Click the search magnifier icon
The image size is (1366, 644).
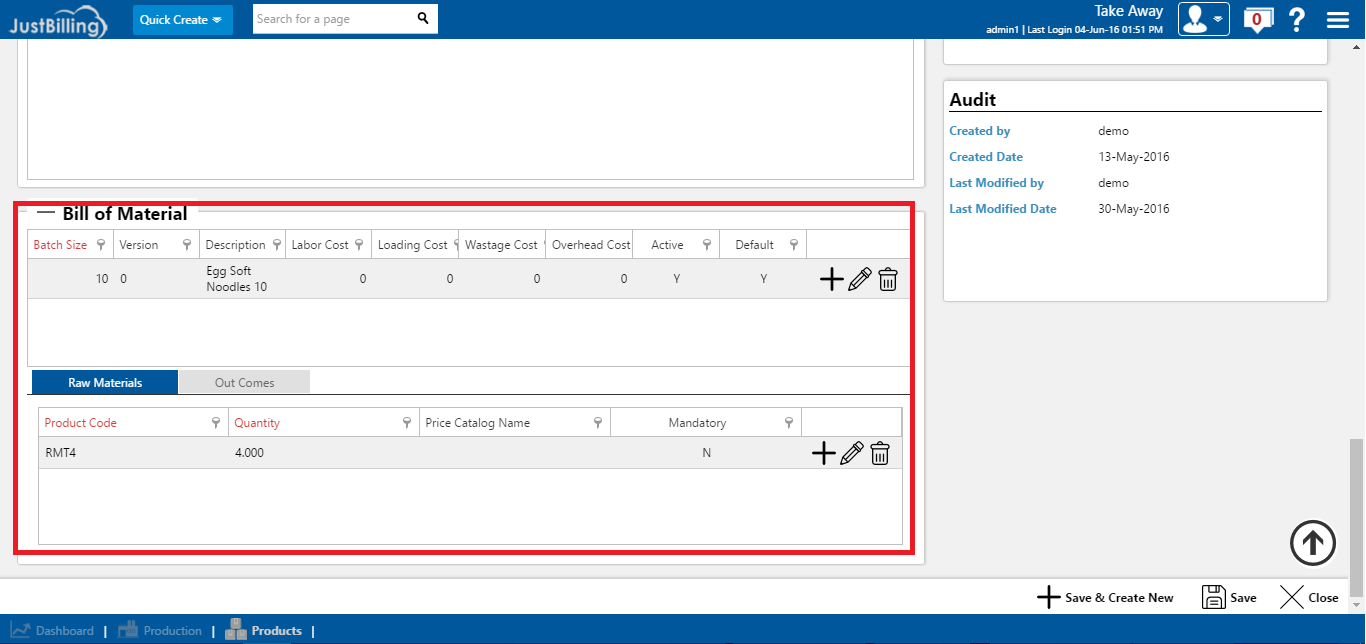click(x=423, y=18)
